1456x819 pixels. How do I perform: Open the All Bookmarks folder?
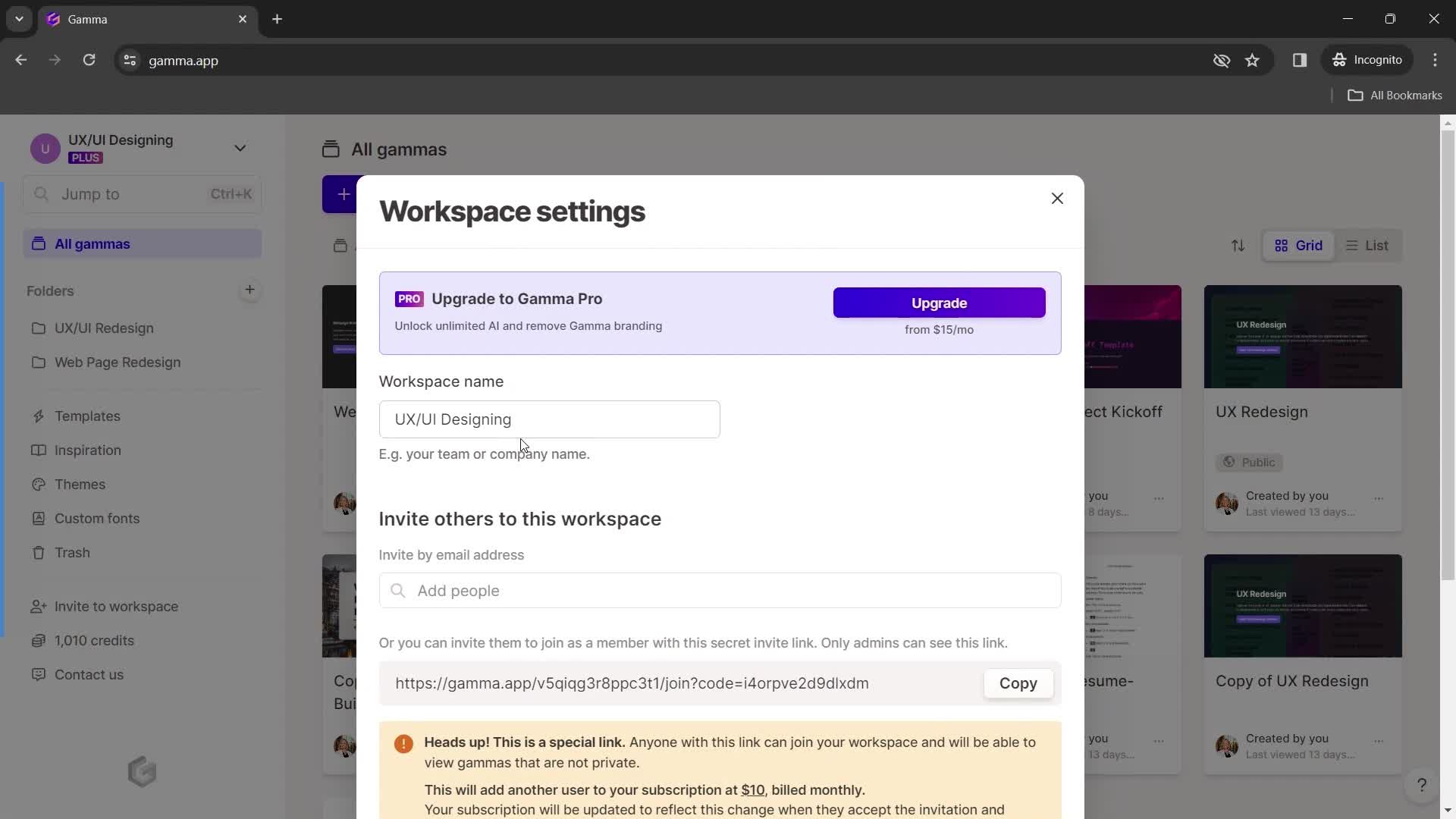click(1395, 96)
